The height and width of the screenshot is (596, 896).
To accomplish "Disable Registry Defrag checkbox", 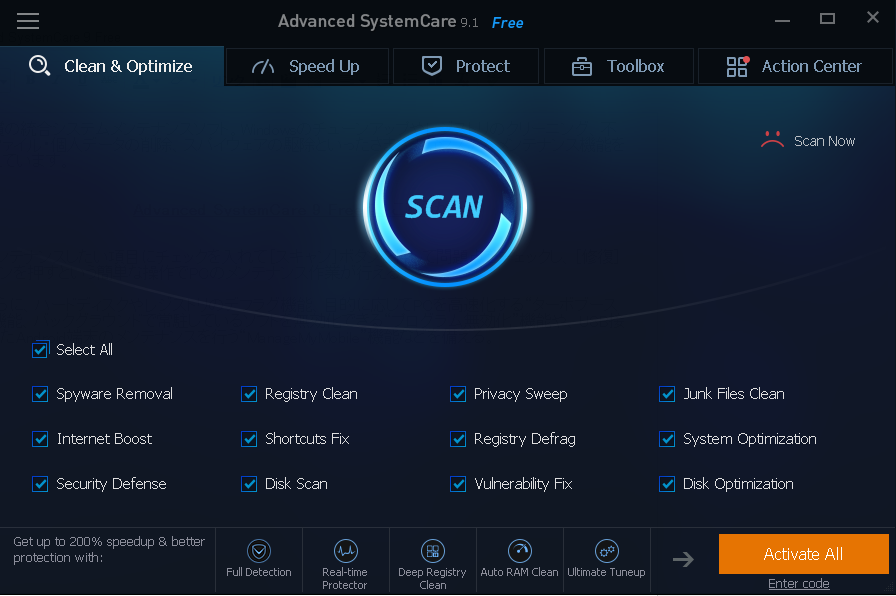I will (458, 439).
